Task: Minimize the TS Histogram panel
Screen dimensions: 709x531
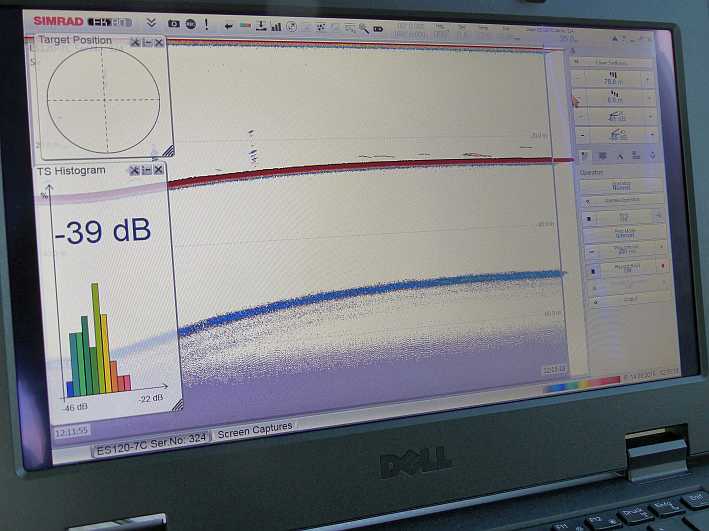Action: 146,171
